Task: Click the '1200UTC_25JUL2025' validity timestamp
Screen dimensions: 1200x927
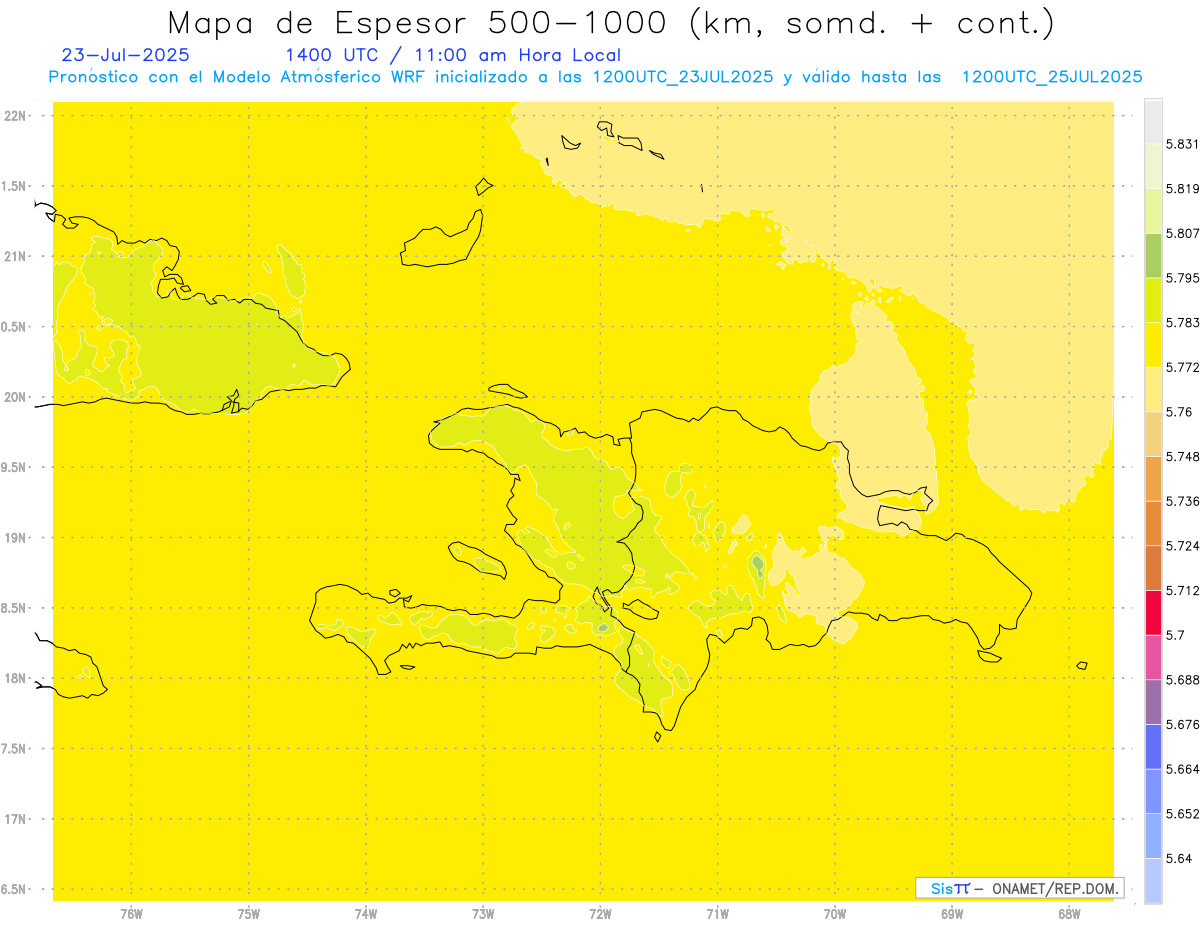Action: 1051,77
